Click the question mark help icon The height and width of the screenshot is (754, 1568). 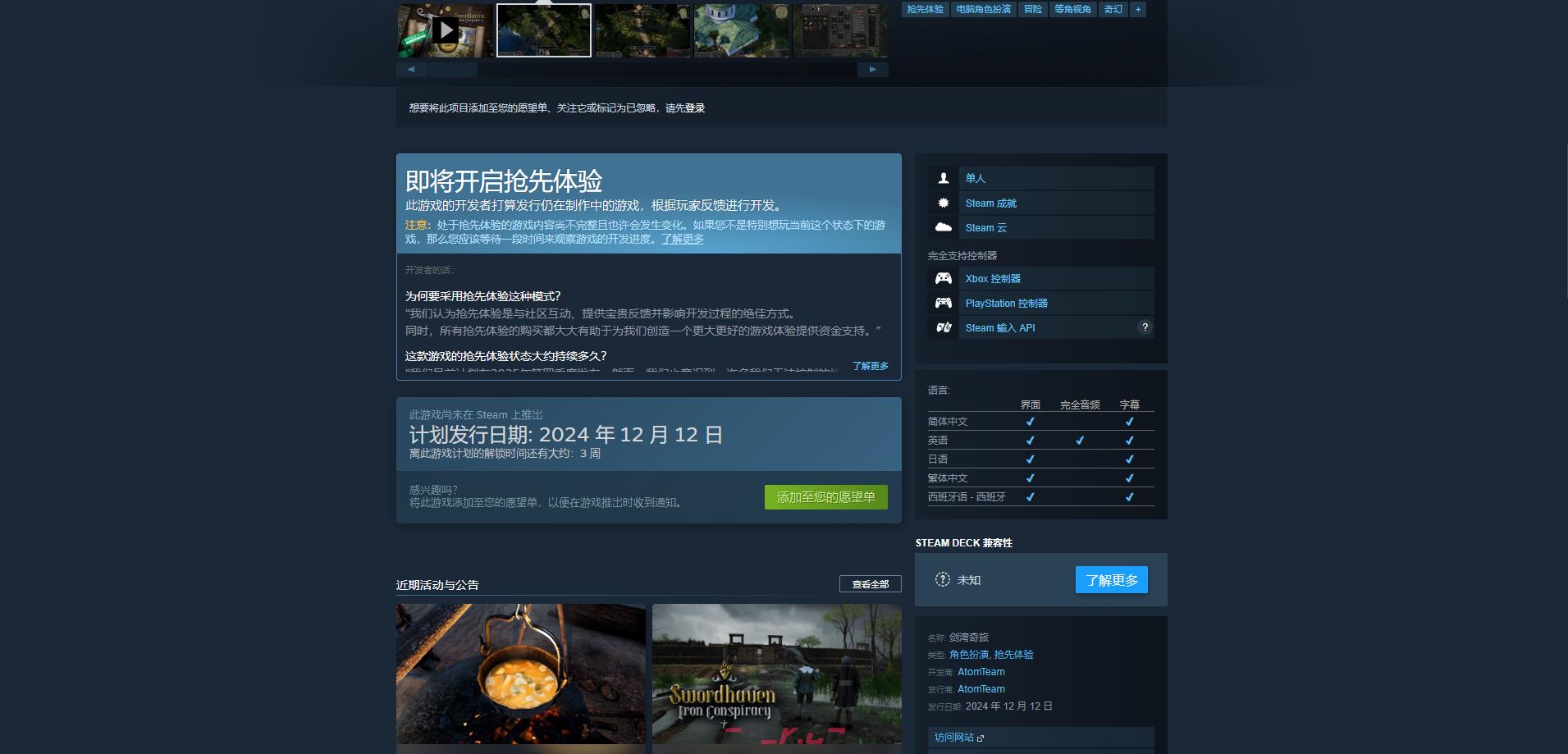click(x=1145, y=327)
